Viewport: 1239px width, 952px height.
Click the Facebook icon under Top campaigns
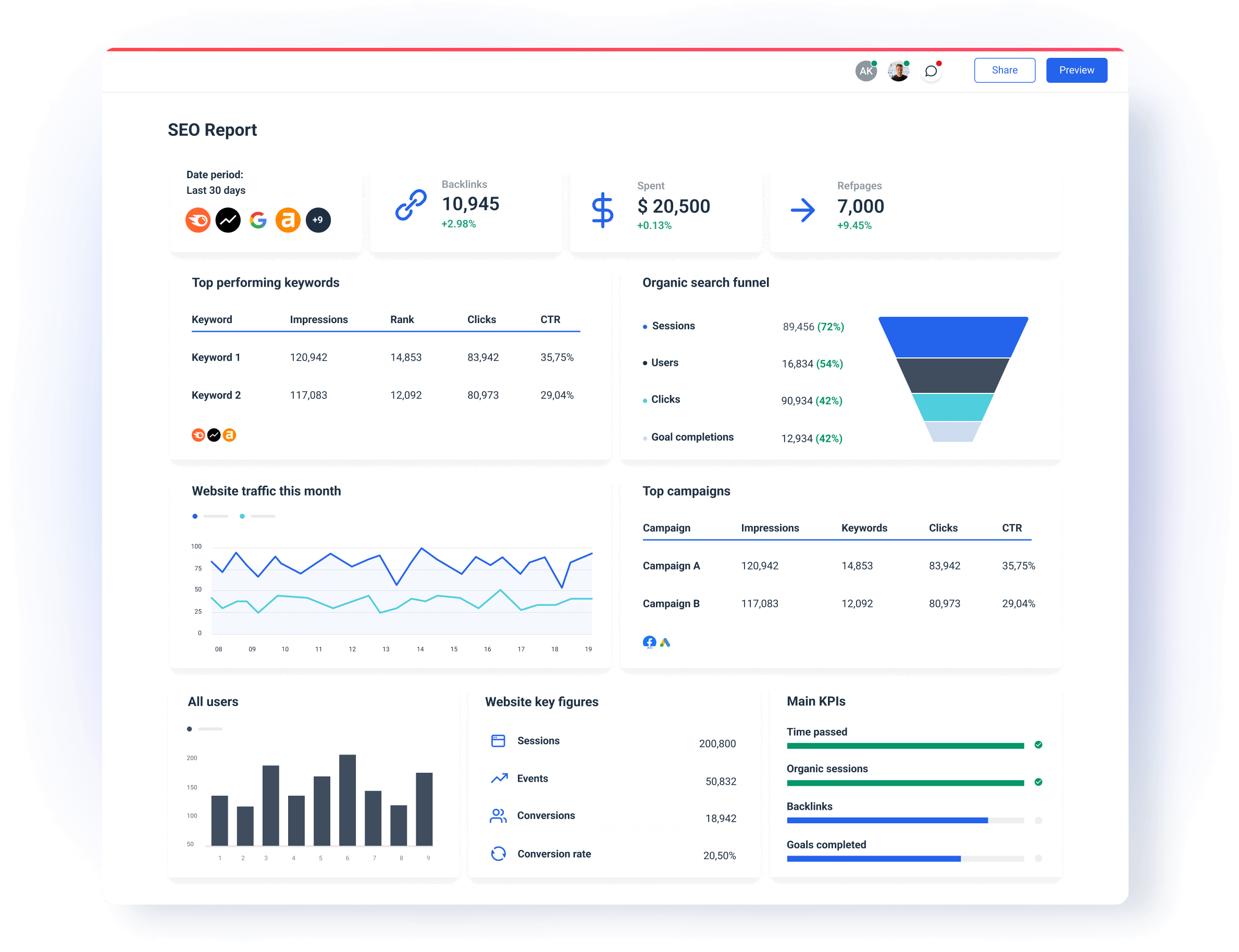point(649,642)
